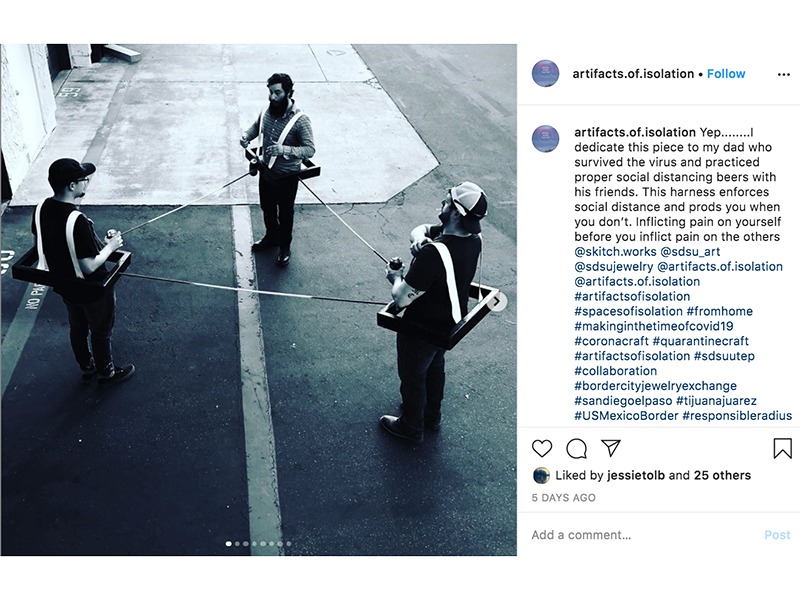
Task: Open comments with the speech bubble icon
Action: [577, 448]
